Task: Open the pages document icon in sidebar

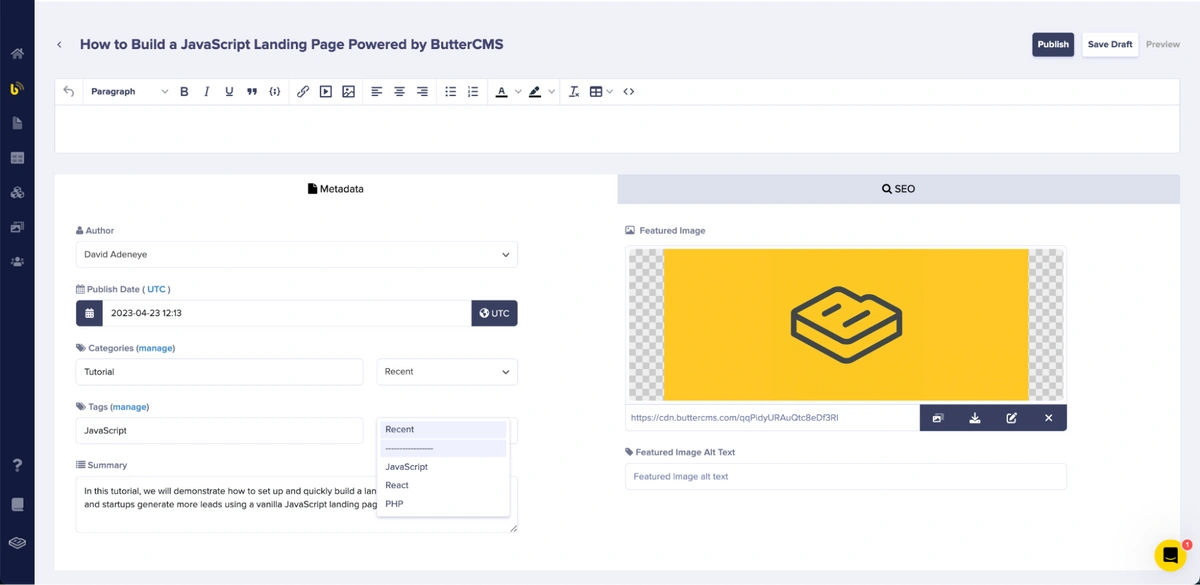Action: coord(17,123)
